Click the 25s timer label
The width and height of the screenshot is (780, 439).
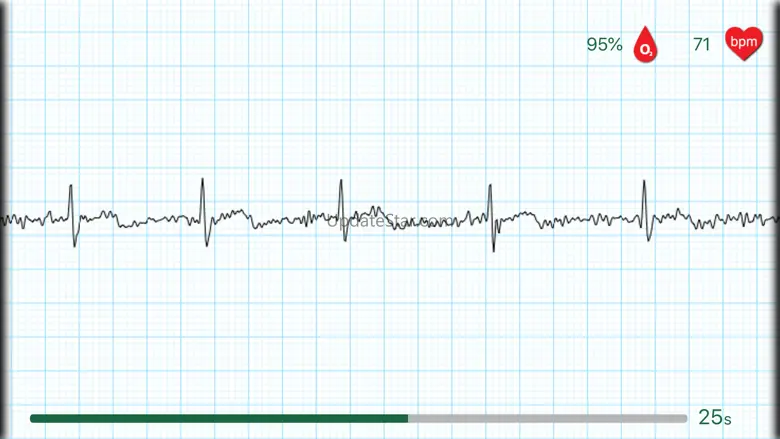(x=715, y=418)
